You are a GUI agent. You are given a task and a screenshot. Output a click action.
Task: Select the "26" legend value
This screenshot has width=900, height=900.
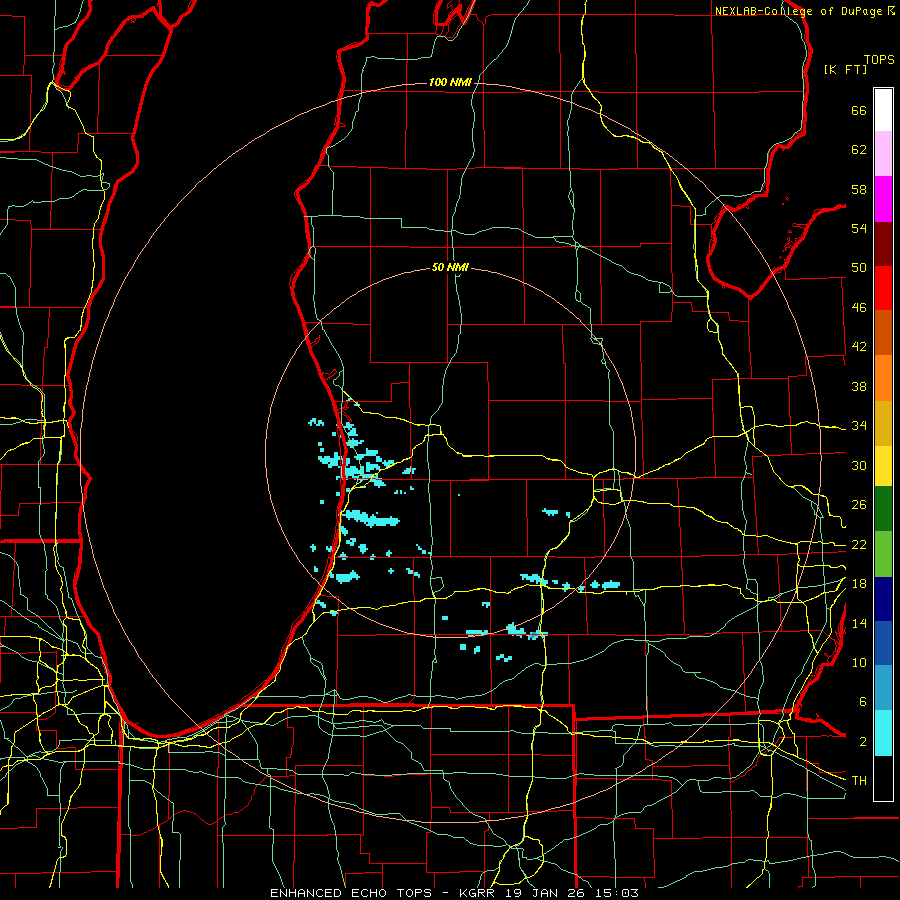click(859, 505)
